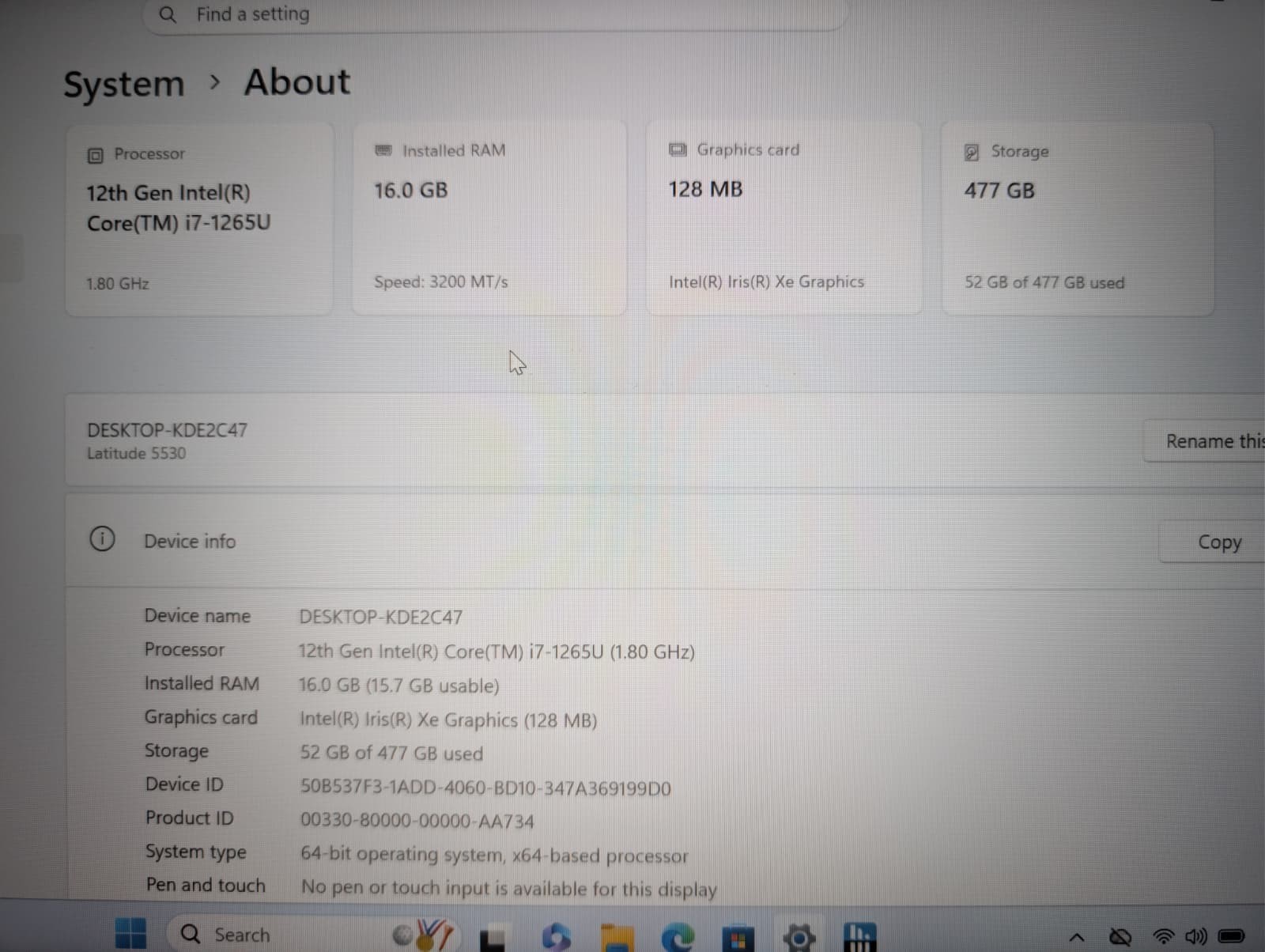Show hidden system tray icons
1265x952 pixels.
pos(1076,938)
